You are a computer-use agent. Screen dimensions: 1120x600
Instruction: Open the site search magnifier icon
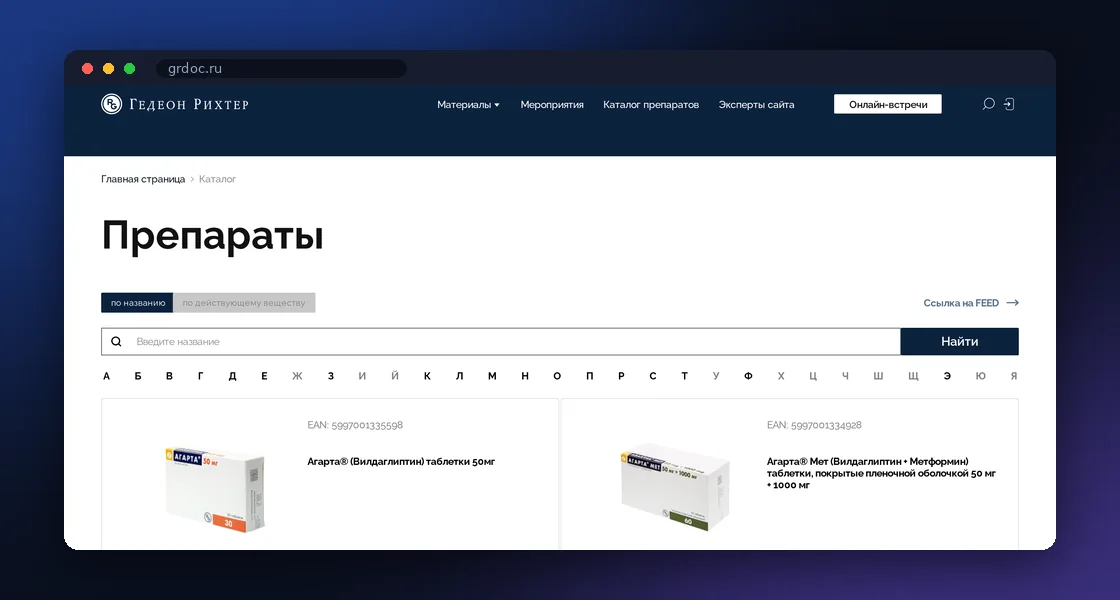(x=989, y=104)
